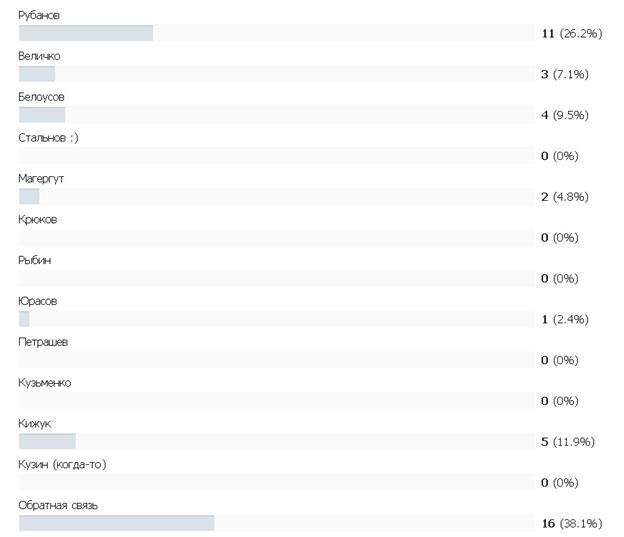Click the Величко result bar

click(37, 74)
